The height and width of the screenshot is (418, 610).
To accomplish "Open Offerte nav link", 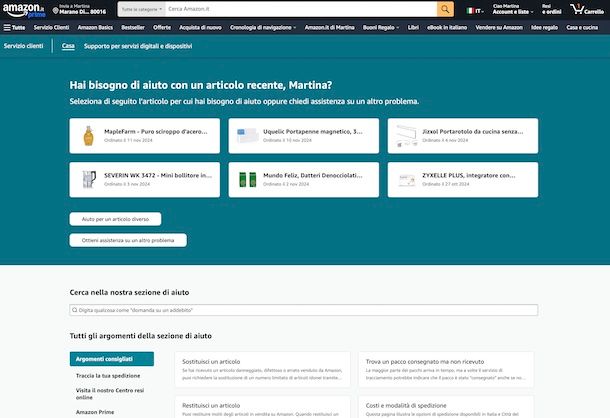I will [x=162, y=28].
